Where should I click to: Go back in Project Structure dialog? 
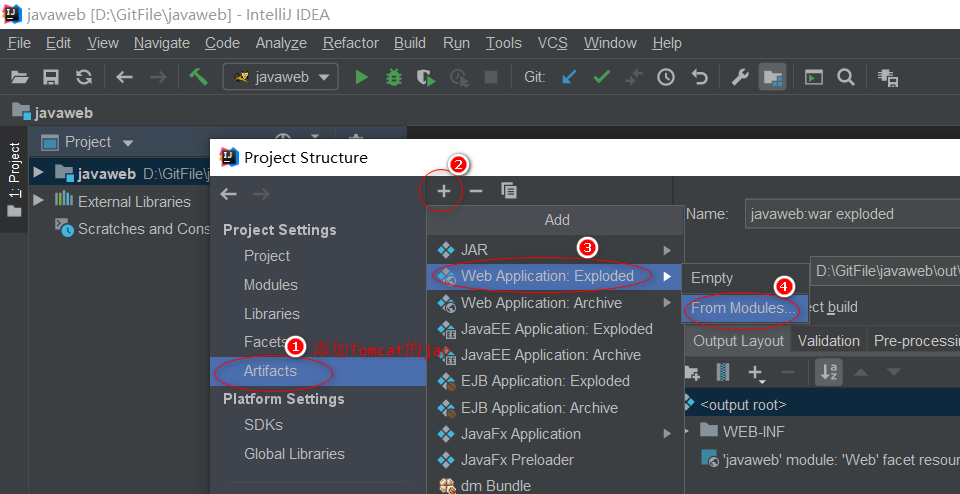tap(228, 194)
